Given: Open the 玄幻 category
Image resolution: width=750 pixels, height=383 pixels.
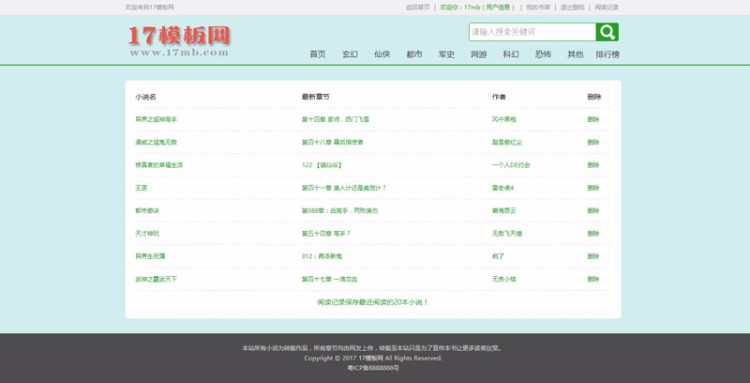Looking at the screenshot, I should pyautogui.click(x=350, y=55).
